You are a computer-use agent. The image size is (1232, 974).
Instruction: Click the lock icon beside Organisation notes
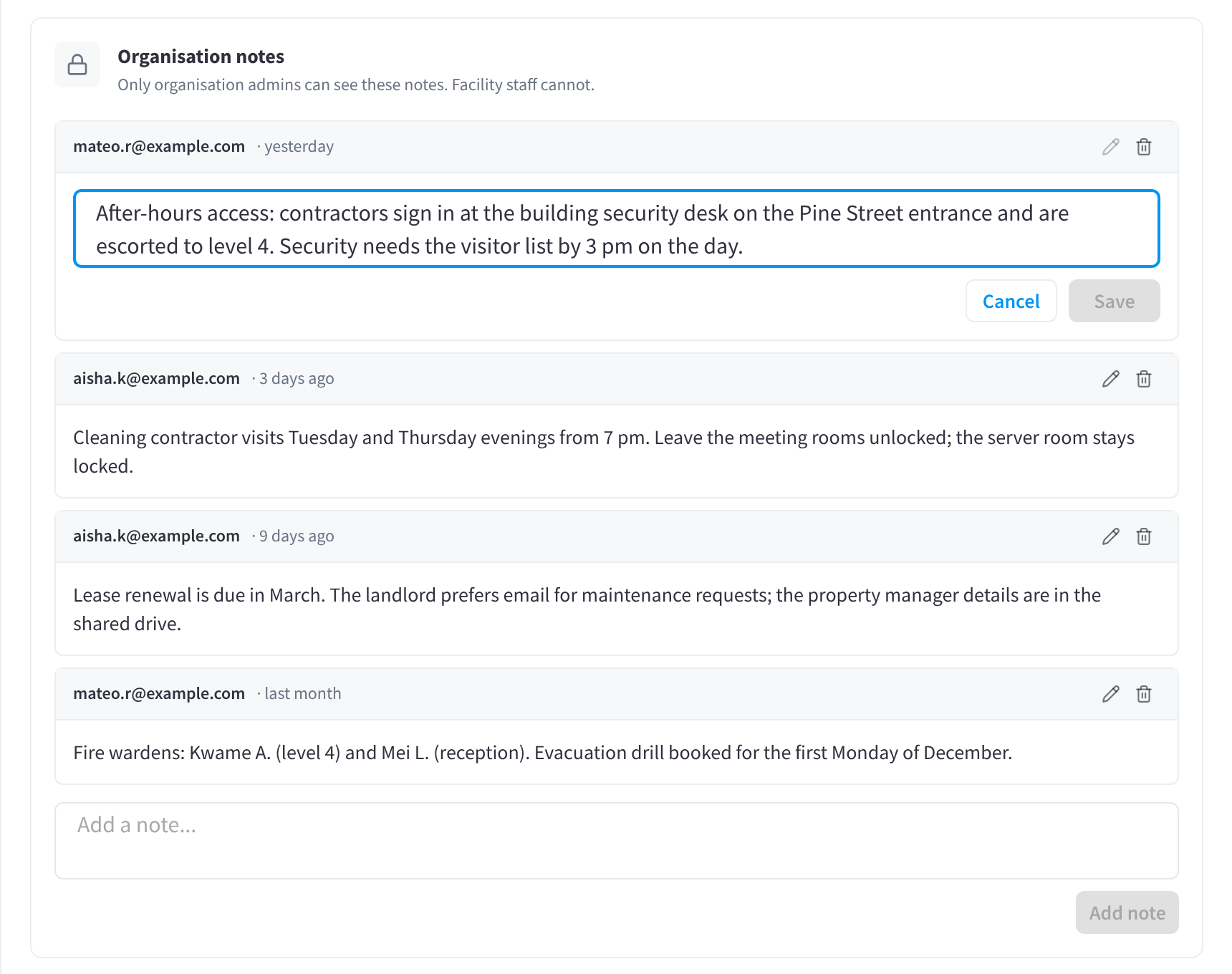click(77, 64)
